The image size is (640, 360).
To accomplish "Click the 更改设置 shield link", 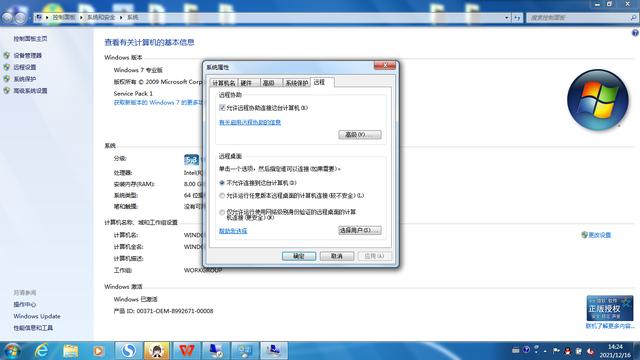I will click(596, 235).
